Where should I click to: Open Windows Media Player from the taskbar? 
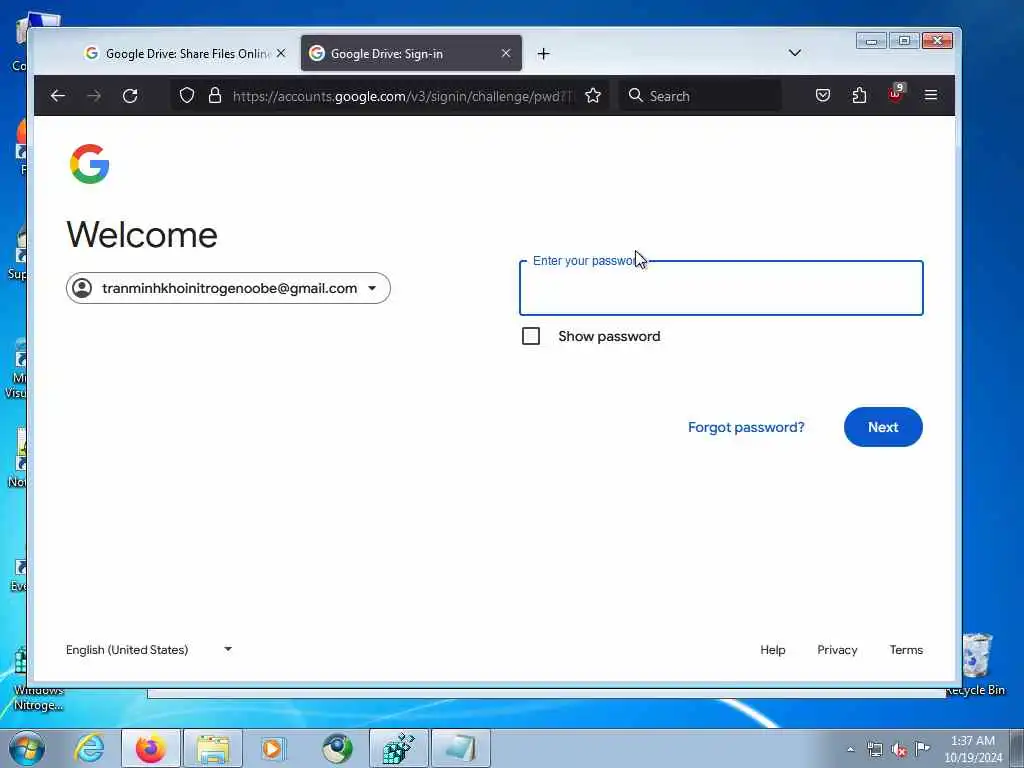pyautogui.click(x=272, y=748)
